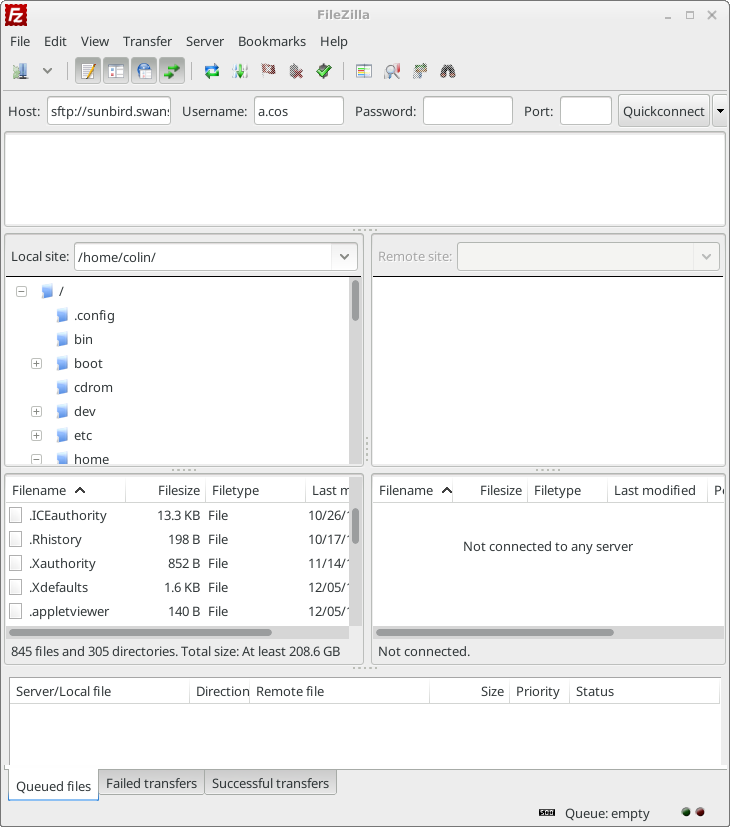
Task: Open the Help menu
Action: 333,41
